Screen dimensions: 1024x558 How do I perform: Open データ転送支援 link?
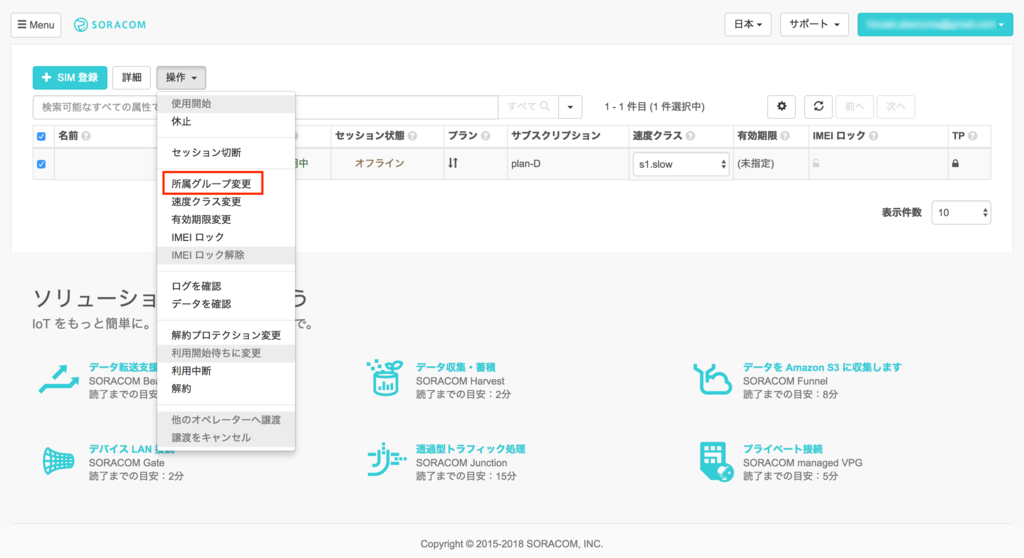(123, 367)
